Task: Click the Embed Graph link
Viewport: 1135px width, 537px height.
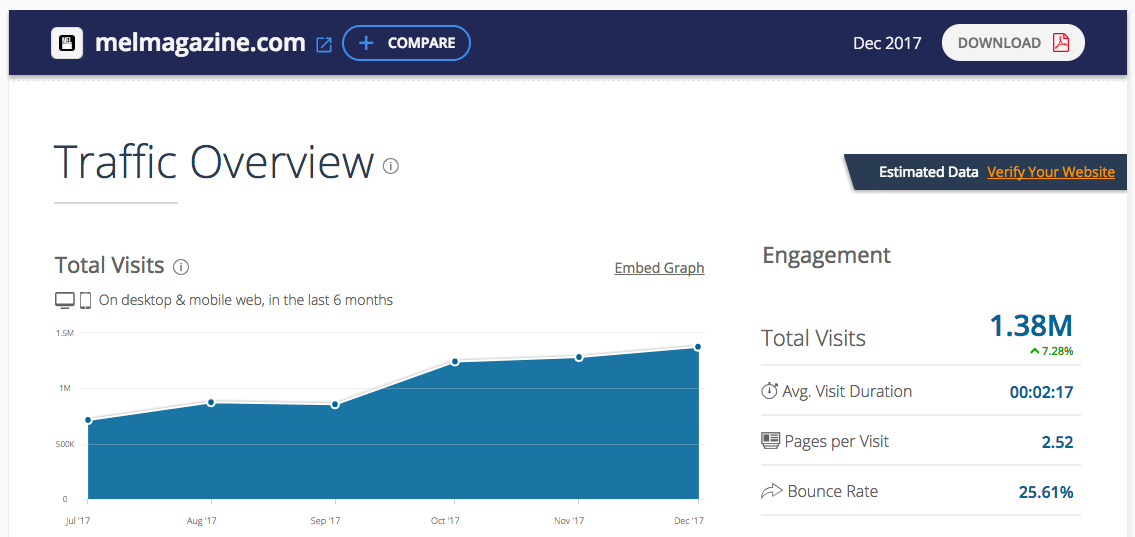Action: 659,268
